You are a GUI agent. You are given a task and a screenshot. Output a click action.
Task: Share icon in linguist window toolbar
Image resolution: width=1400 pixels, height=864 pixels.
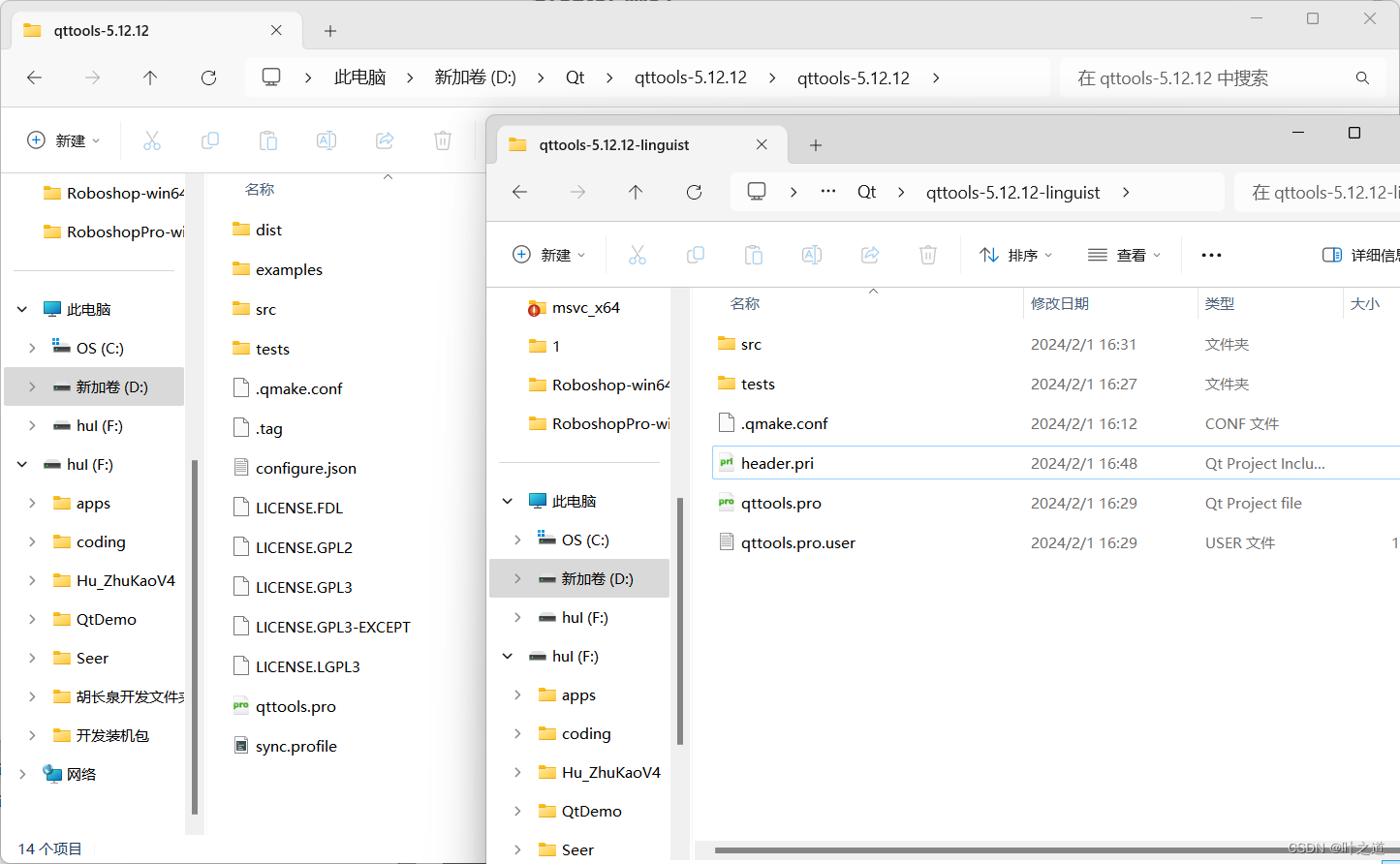pyautogui.click(x=870, y=255)
